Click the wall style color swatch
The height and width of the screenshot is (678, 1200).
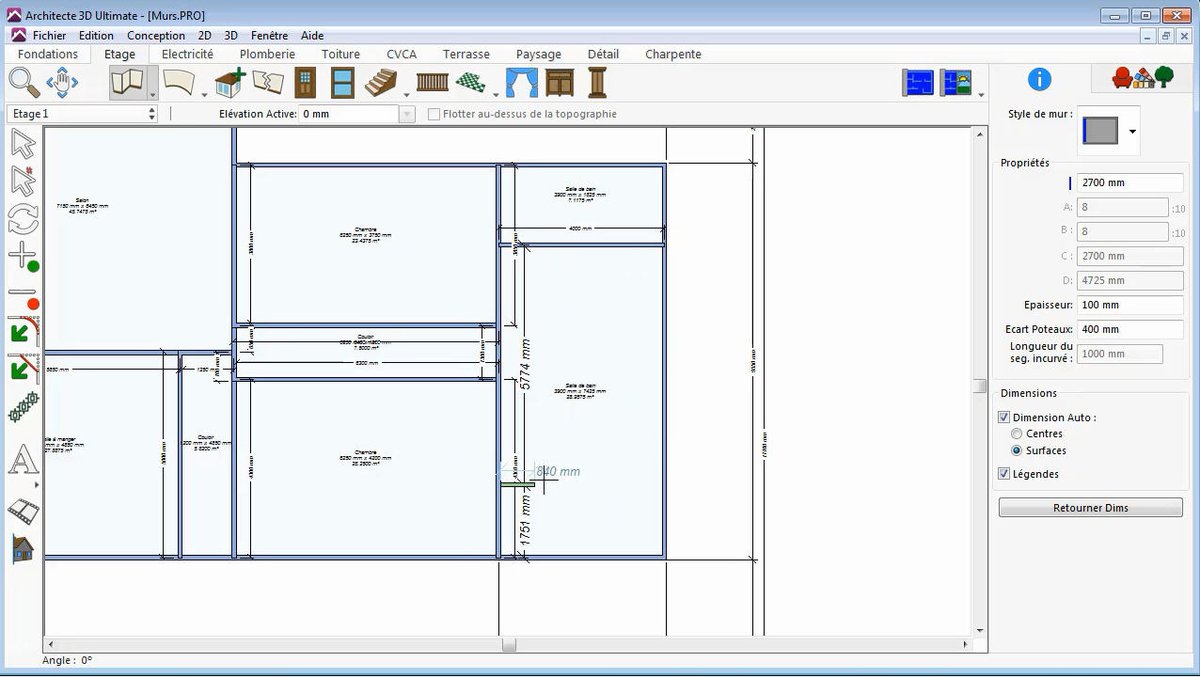tap(1100, 131)
